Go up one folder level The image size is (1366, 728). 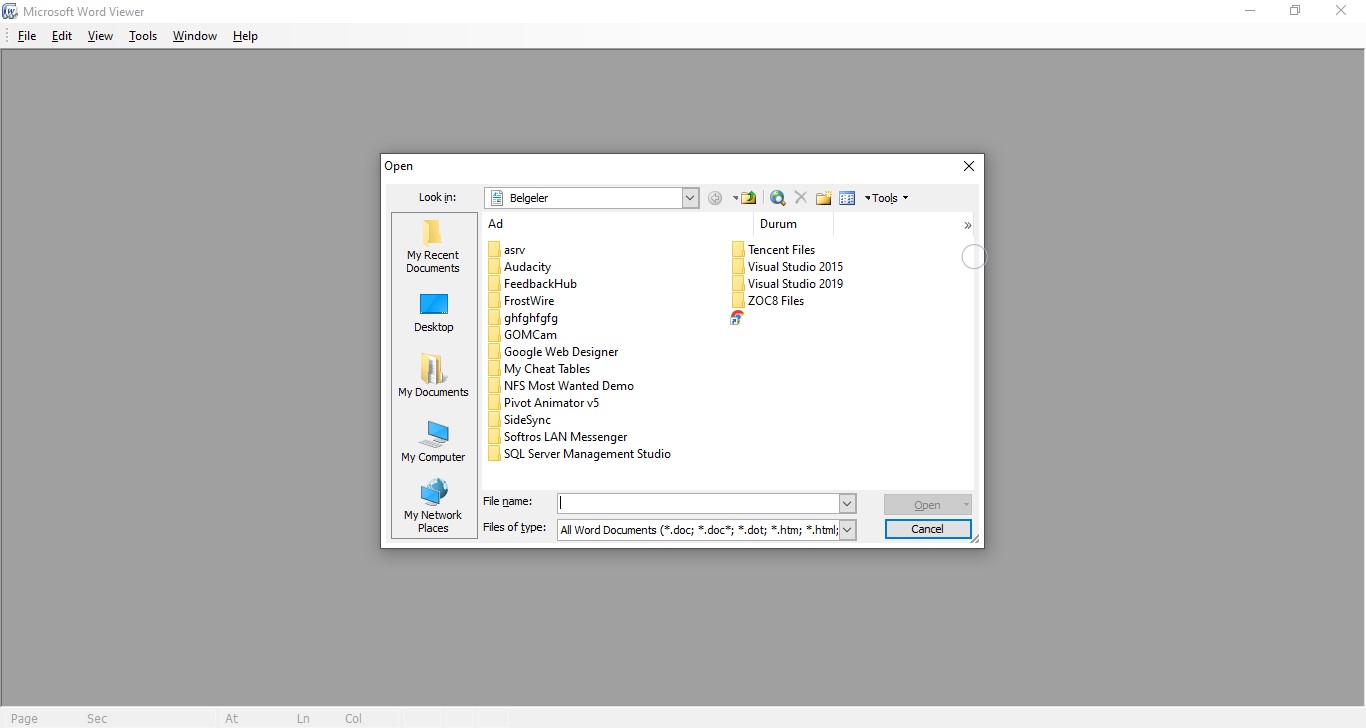coord(748,198)
